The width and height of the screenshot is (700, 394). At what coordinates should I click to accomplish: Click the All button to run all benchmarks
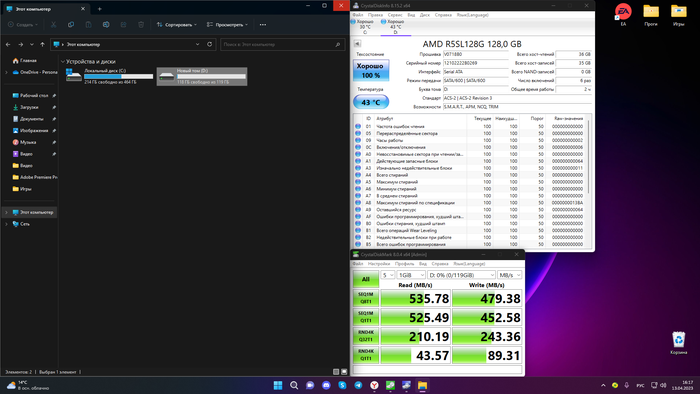[366, 279]
